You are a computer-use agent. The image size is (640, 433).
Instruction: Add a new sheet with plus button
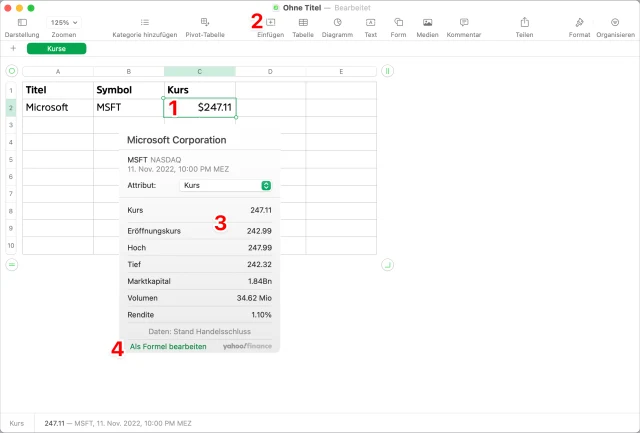click(x=12, y=48)
